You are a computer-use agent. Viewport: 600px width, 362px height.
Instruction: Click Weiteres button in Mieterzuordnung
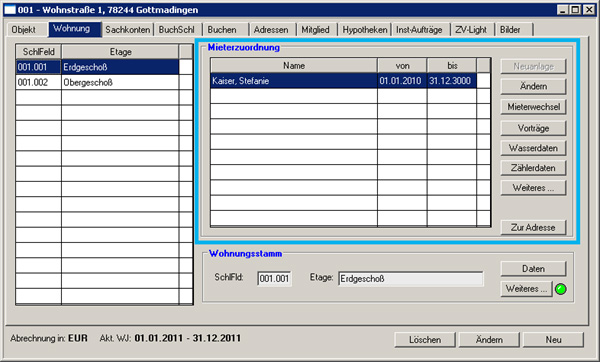(x=533, y=188)
